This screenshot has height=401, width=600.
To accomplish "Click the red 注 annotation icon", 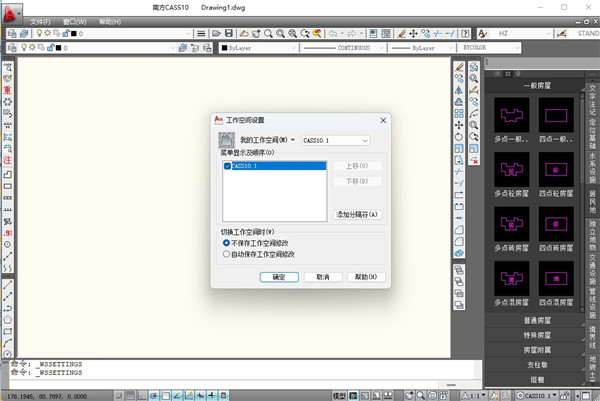I will click(7, 160).
